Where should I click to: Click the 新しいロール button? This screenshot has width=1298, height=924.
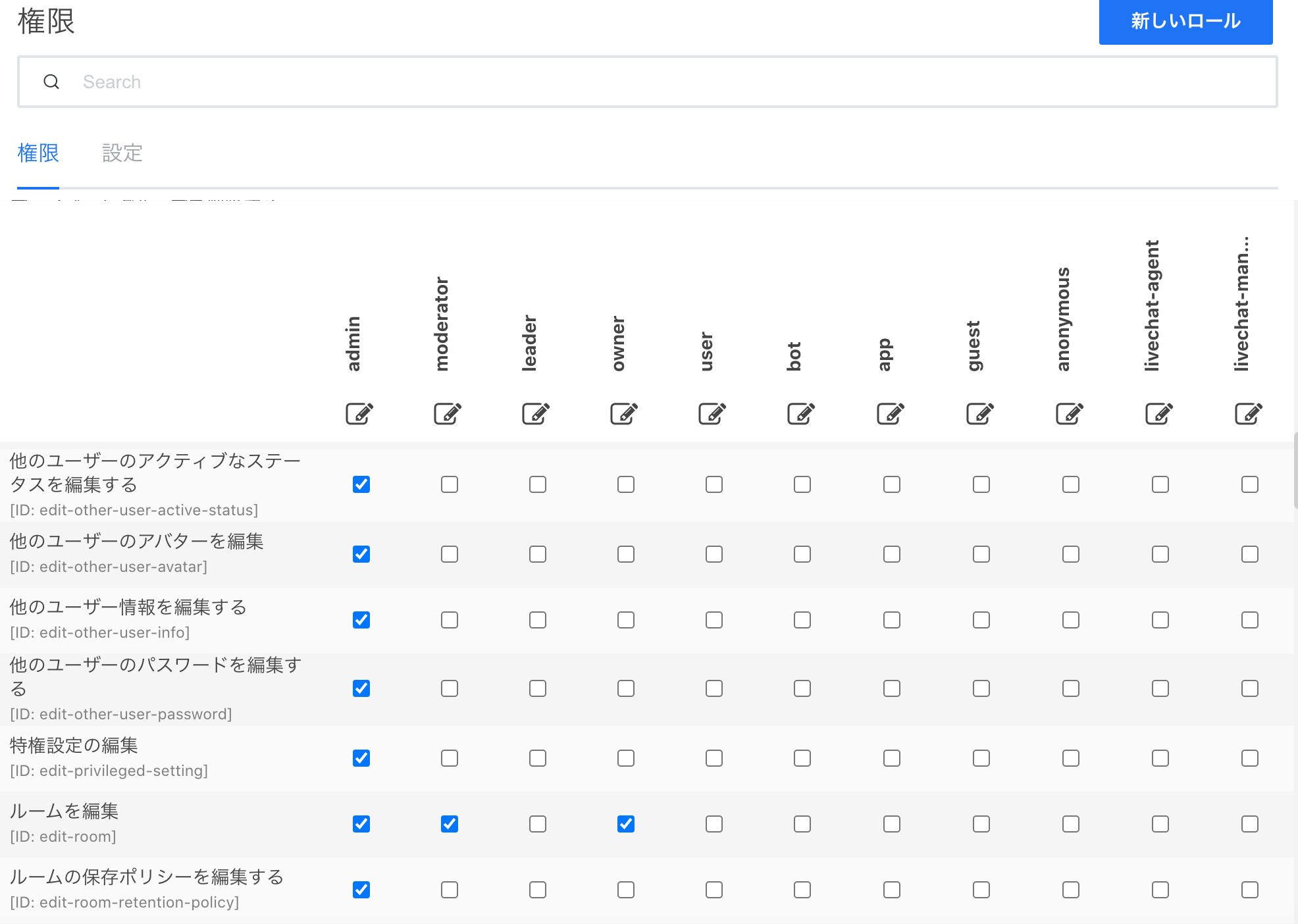(x=1185, y=22)
